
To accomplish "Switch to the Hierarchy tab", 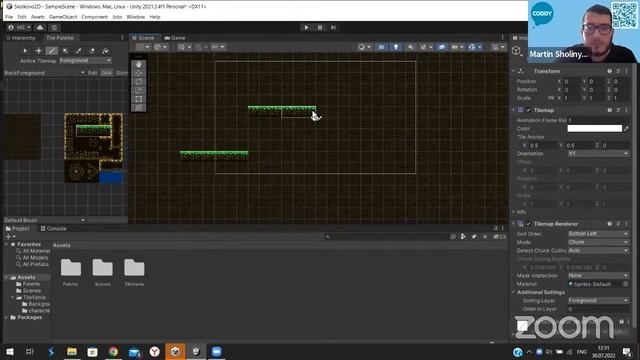I will point(21,38).
